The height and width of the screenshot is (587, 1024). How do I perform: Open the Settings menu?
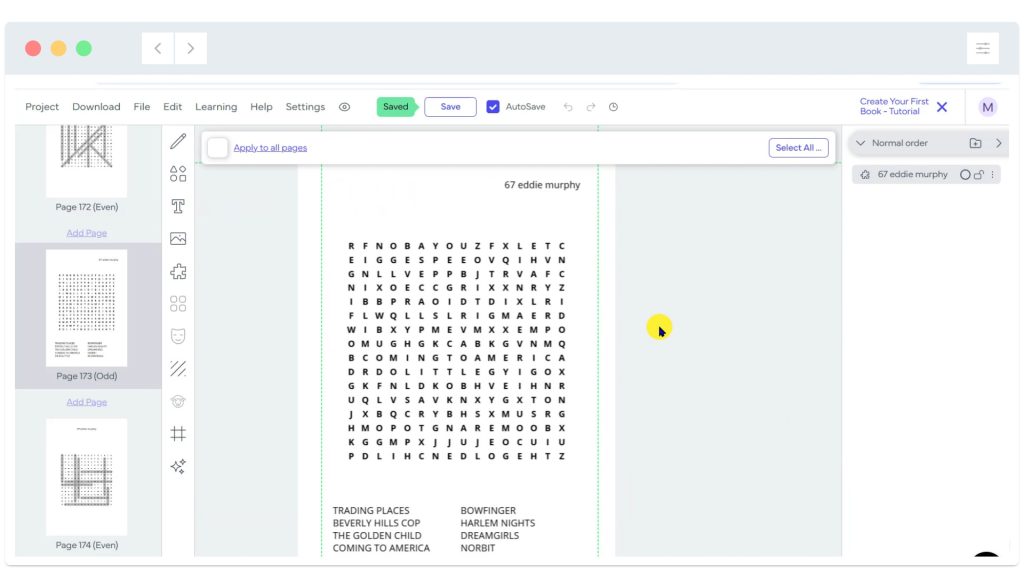(305, 107)
